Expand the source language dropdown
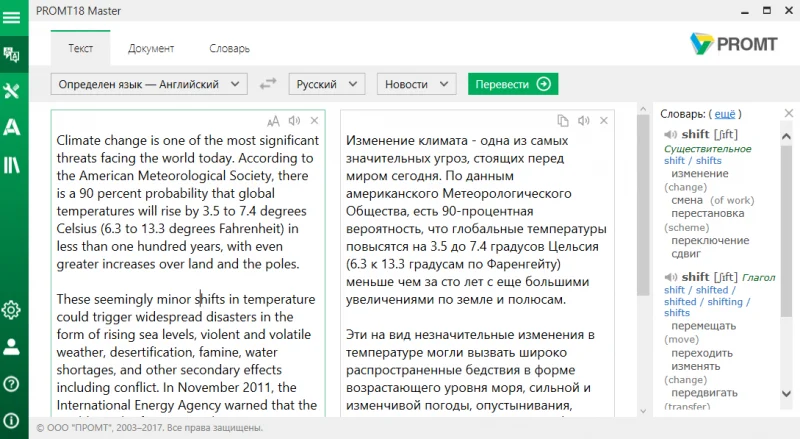 pyautogui.click(x=149, y=84)
